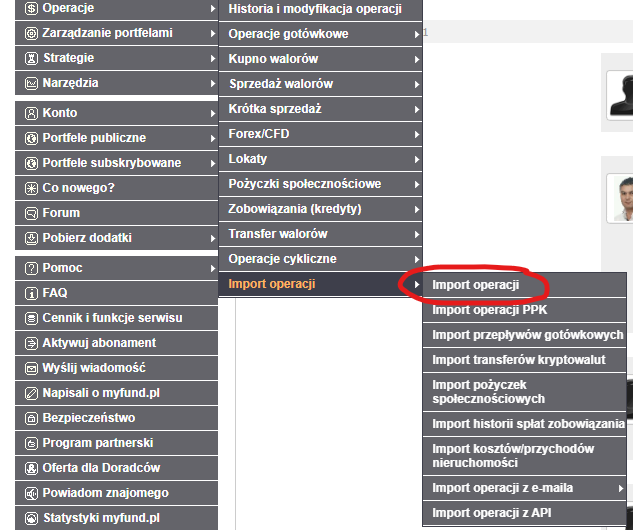Open Cennik i funkcje serwisu
Screen dimensions: 633x530
112,319
